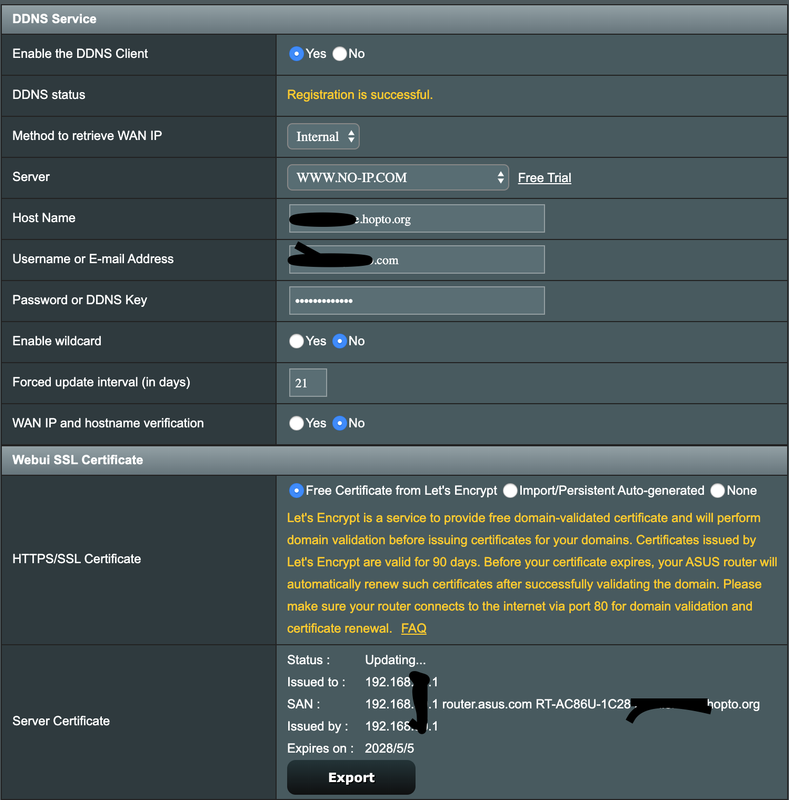Click the Username or E-mail Address field
Image resolution: width=789 pixels, height=800 pixels.
click(x=416, y=260)
